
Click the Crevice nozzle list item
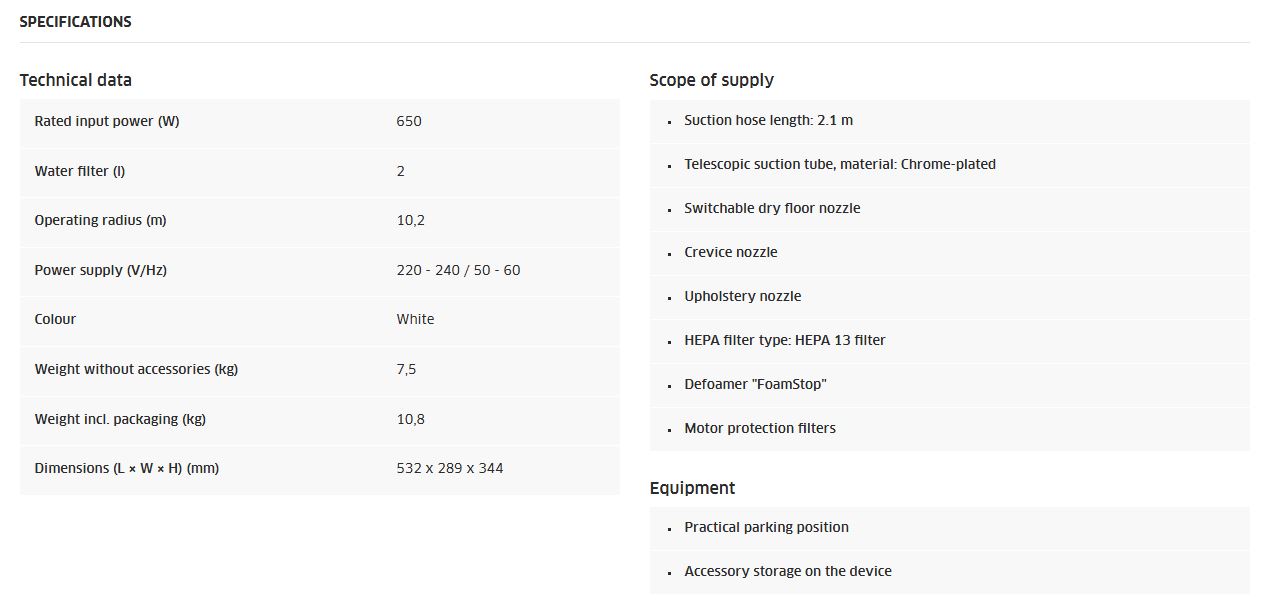pos(950,252)
